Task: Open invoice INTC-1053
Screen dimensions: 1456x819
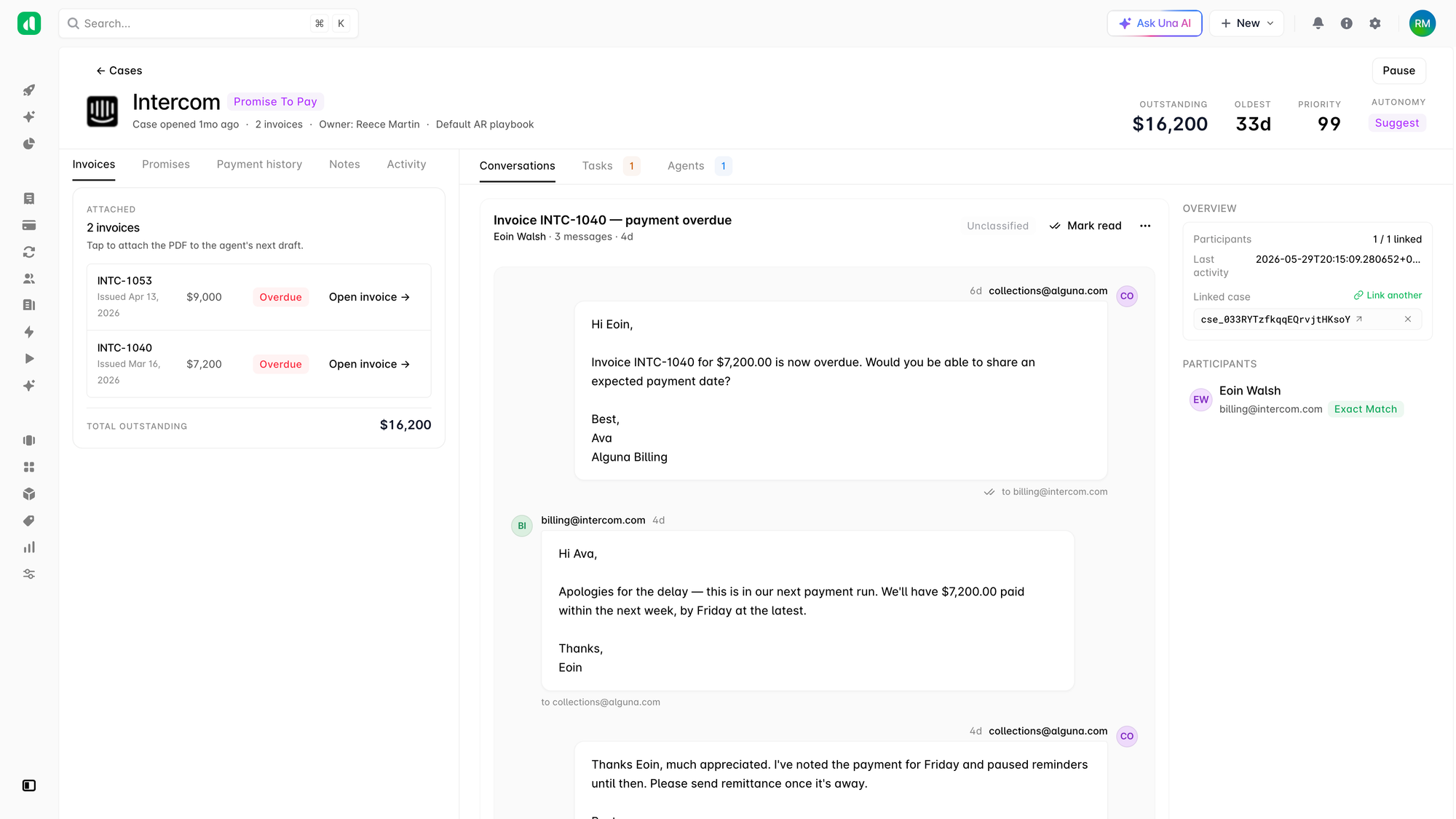Action: (369, 297)
